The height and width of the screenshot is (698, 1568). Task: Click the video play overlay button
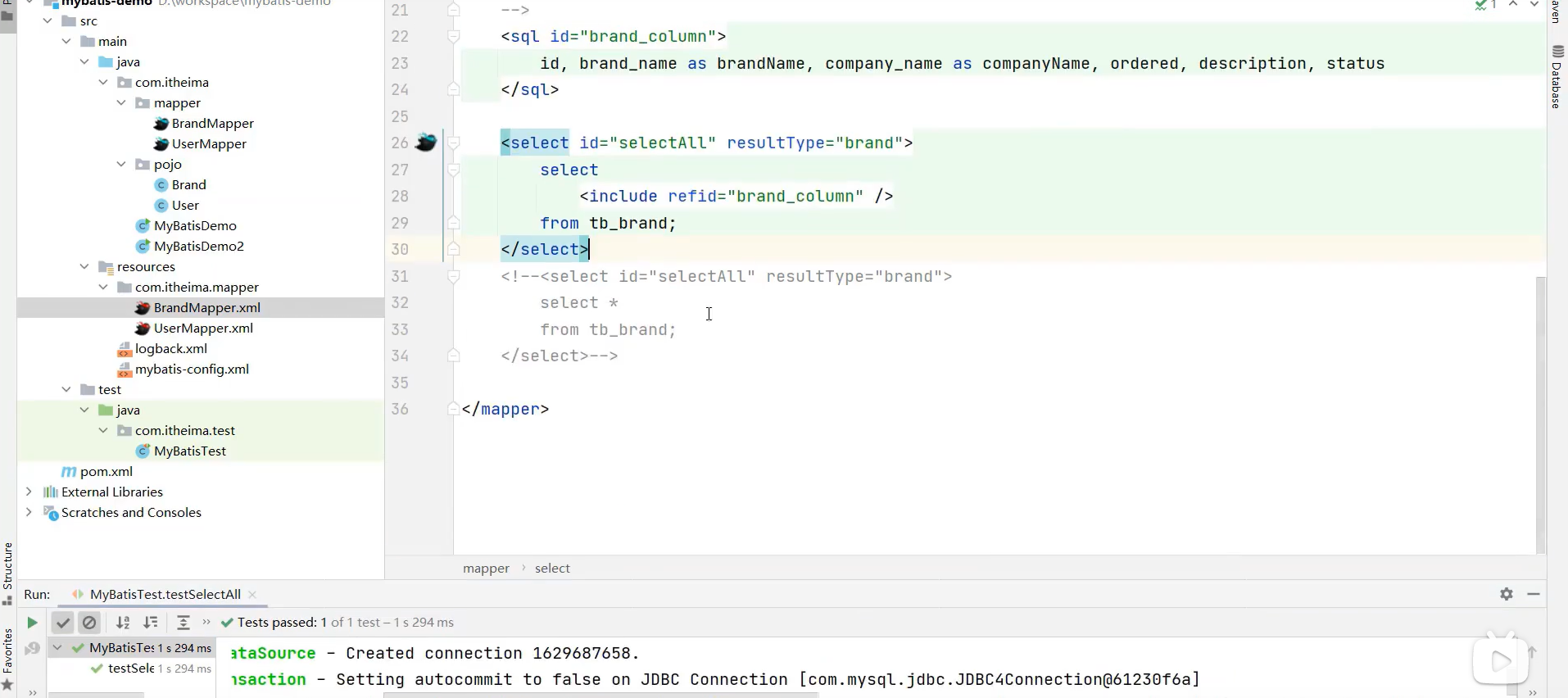(1500, 660)
